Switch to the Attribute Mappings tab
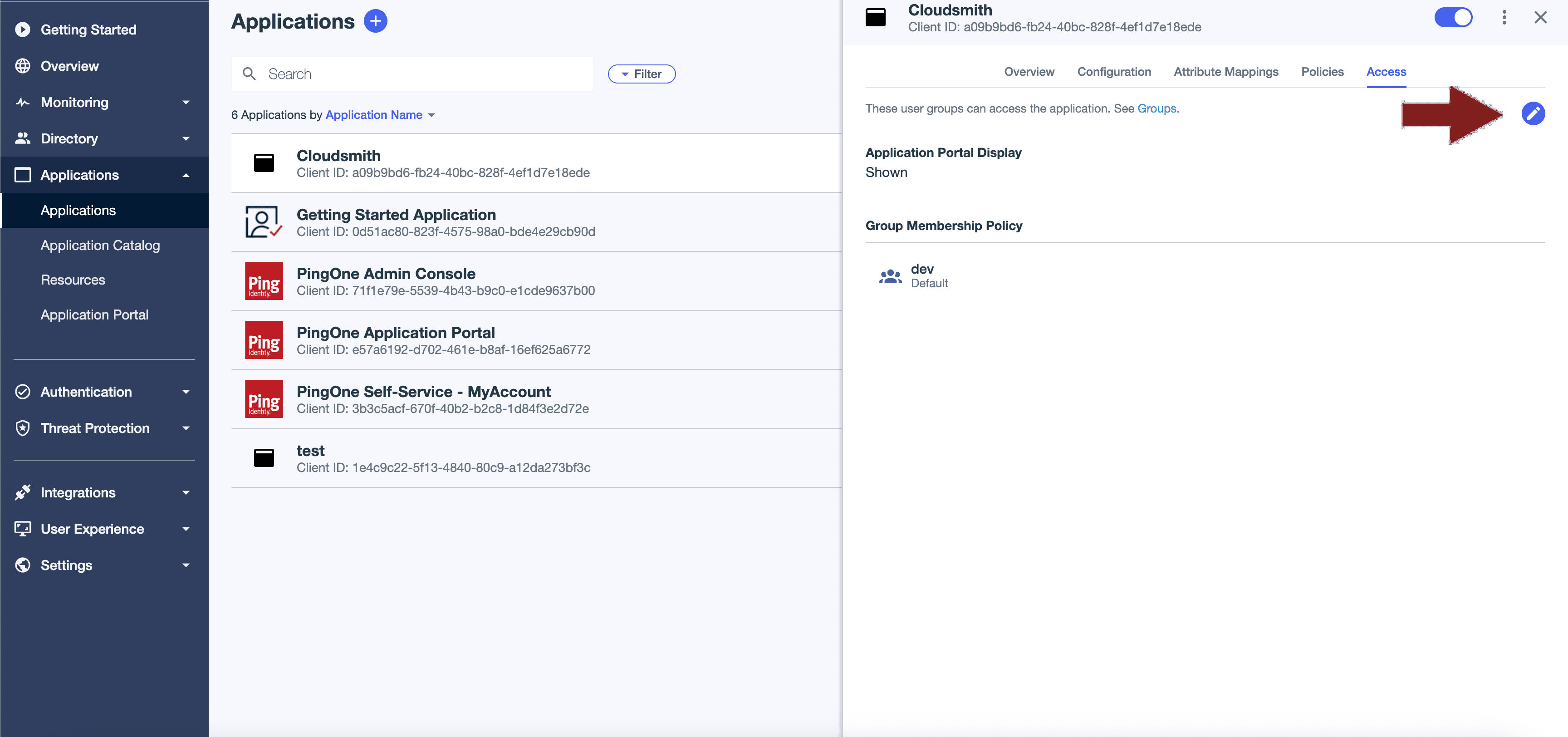Screen dimensions: 1568x737 pyautogui.click(x=1225, y=72)
